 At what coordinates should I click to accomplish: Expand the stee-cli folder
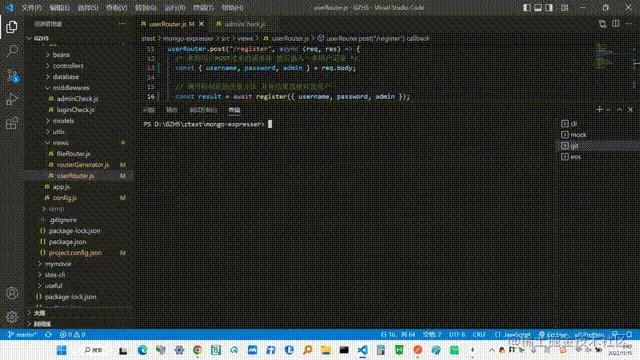coord(55,275)
